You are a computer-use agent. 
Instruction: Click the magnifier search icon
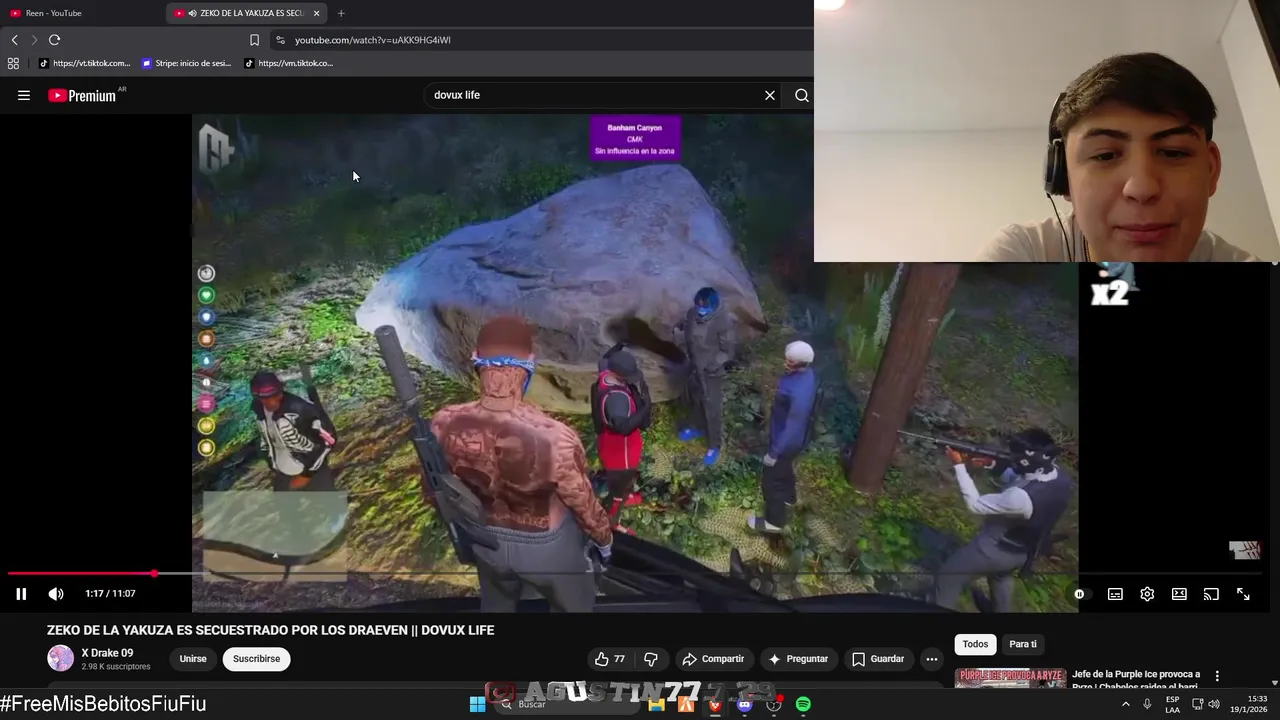click(802, 95)
